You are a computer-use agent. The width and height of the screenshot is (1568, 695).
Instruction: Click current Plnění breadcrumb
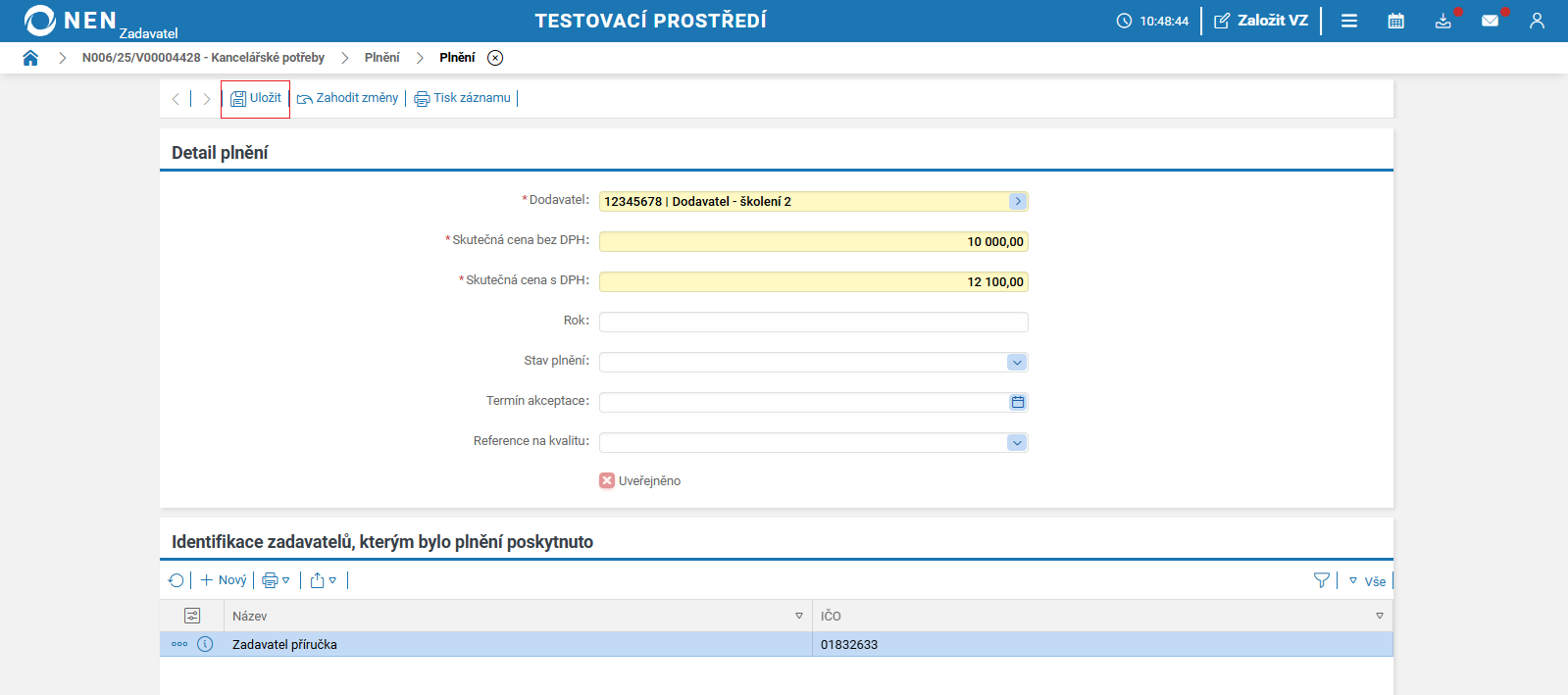pyautogui.click(x=457, y=58)
